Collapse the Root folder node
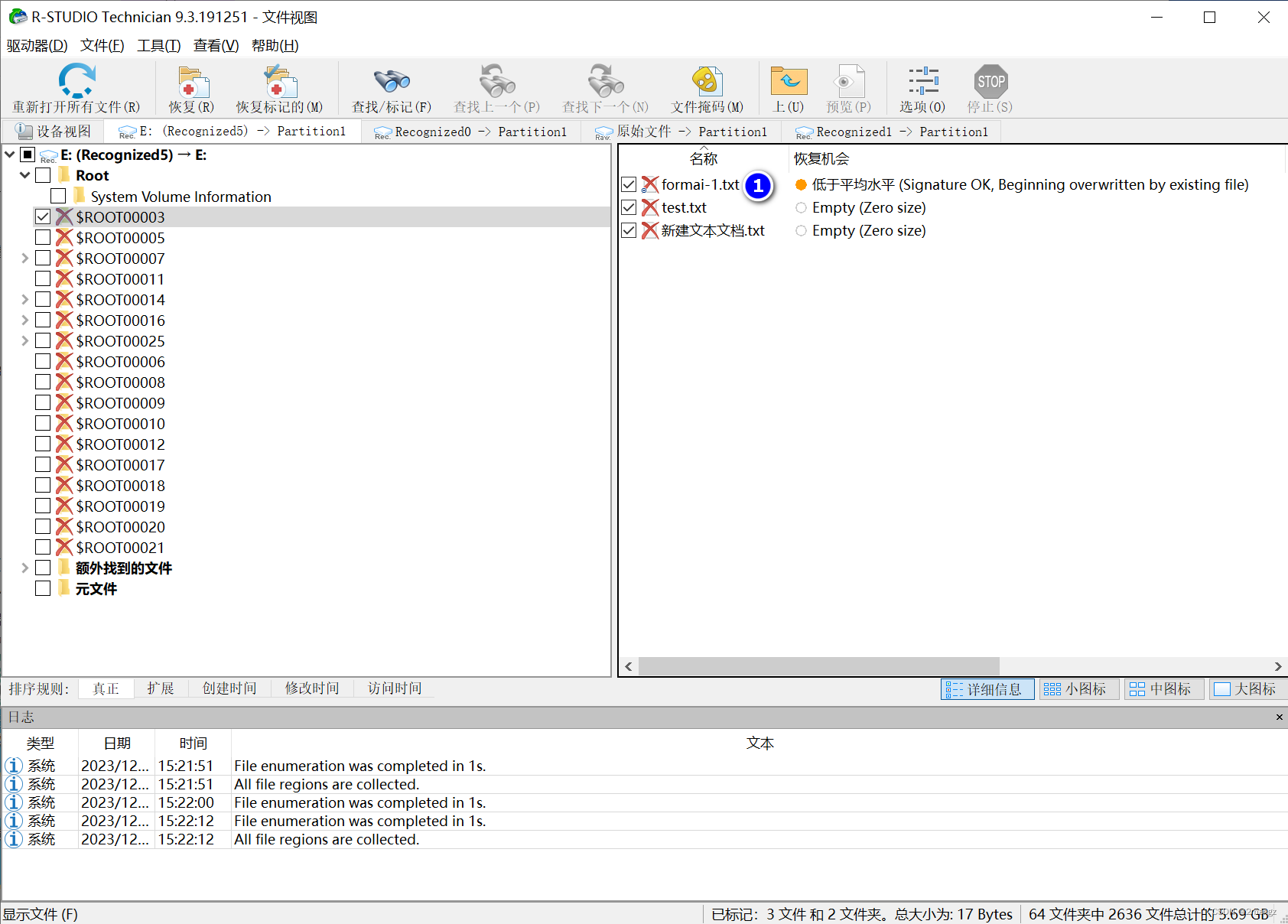Image resolution: width=1288 pixels, height=924 pixels. point(25,175)
